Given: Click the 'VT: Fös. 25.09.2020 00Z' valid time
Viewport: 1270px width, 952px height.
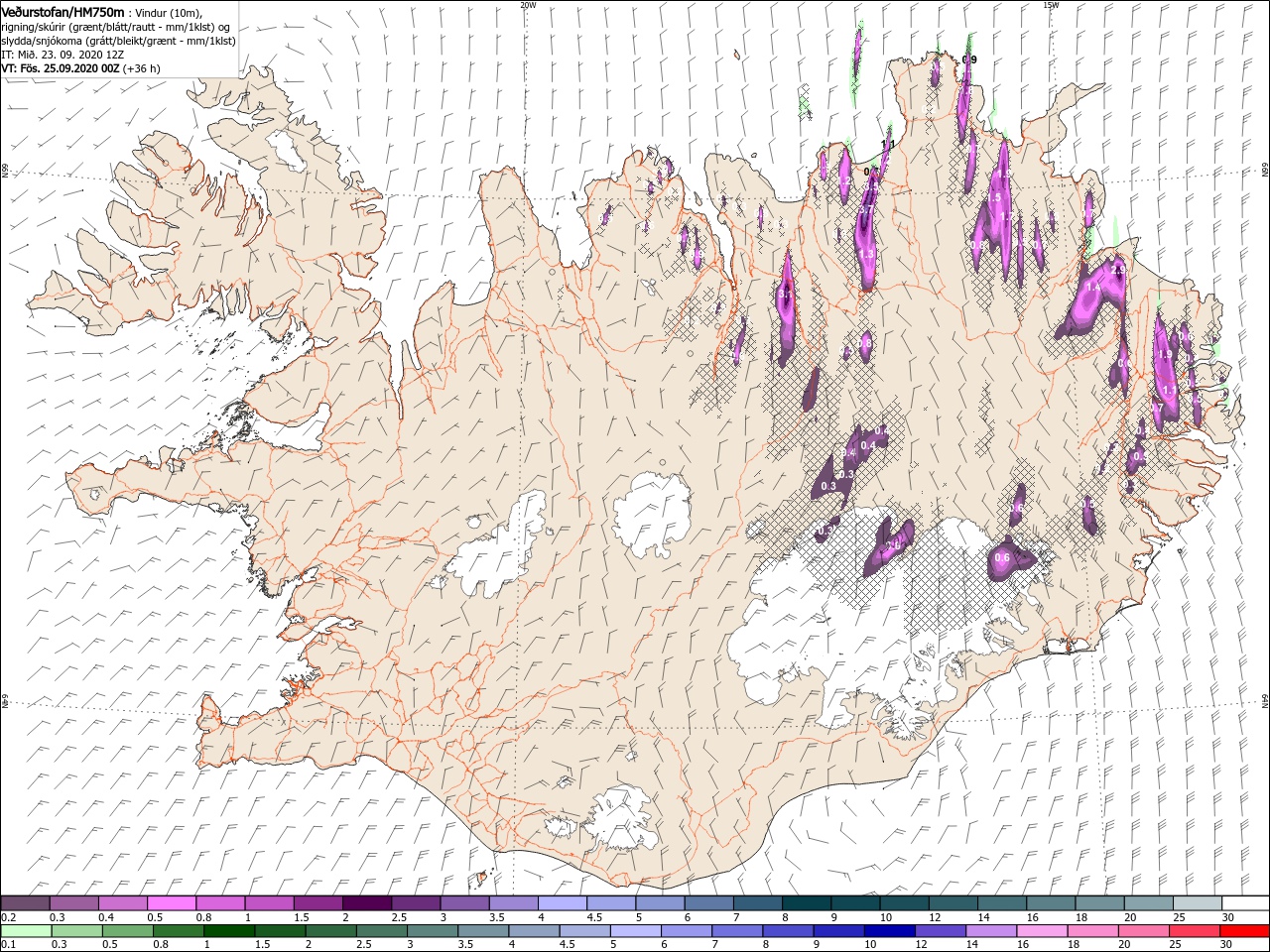Looking at the screenshot, I should [x=61, y=68].
